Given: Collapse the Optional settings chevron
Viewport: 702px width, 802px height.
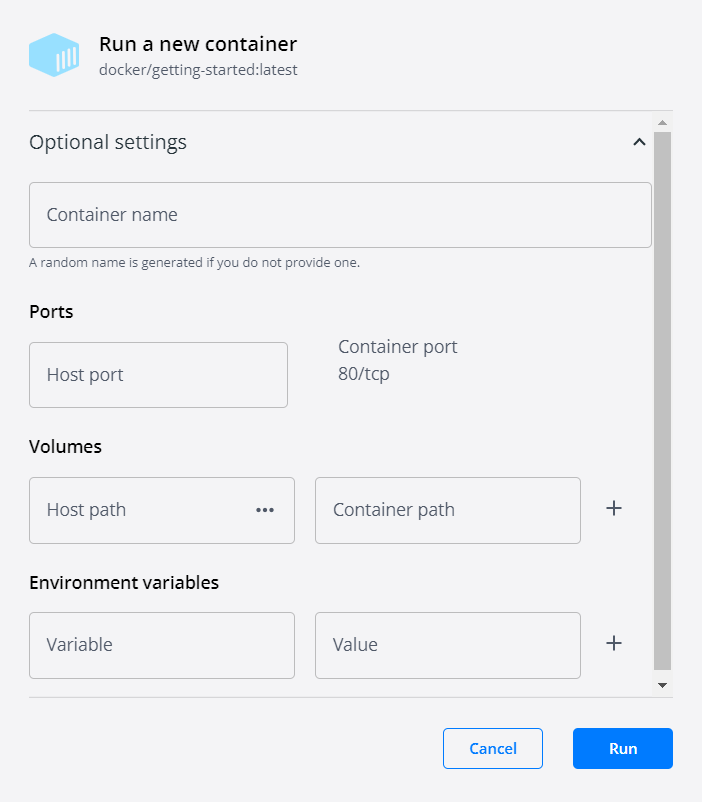Looking at the screenshot, I should (x=639, y=142).
